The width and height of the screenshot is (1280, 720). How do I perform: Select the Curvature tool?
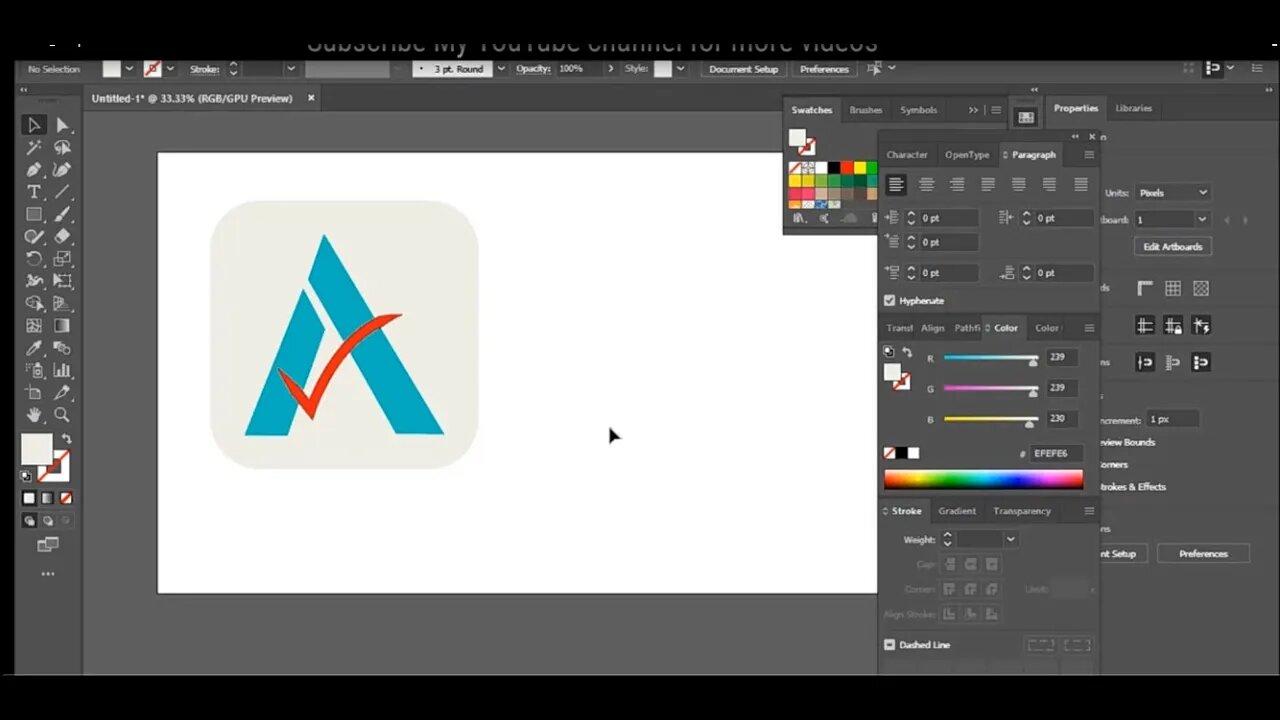[62, 169]
